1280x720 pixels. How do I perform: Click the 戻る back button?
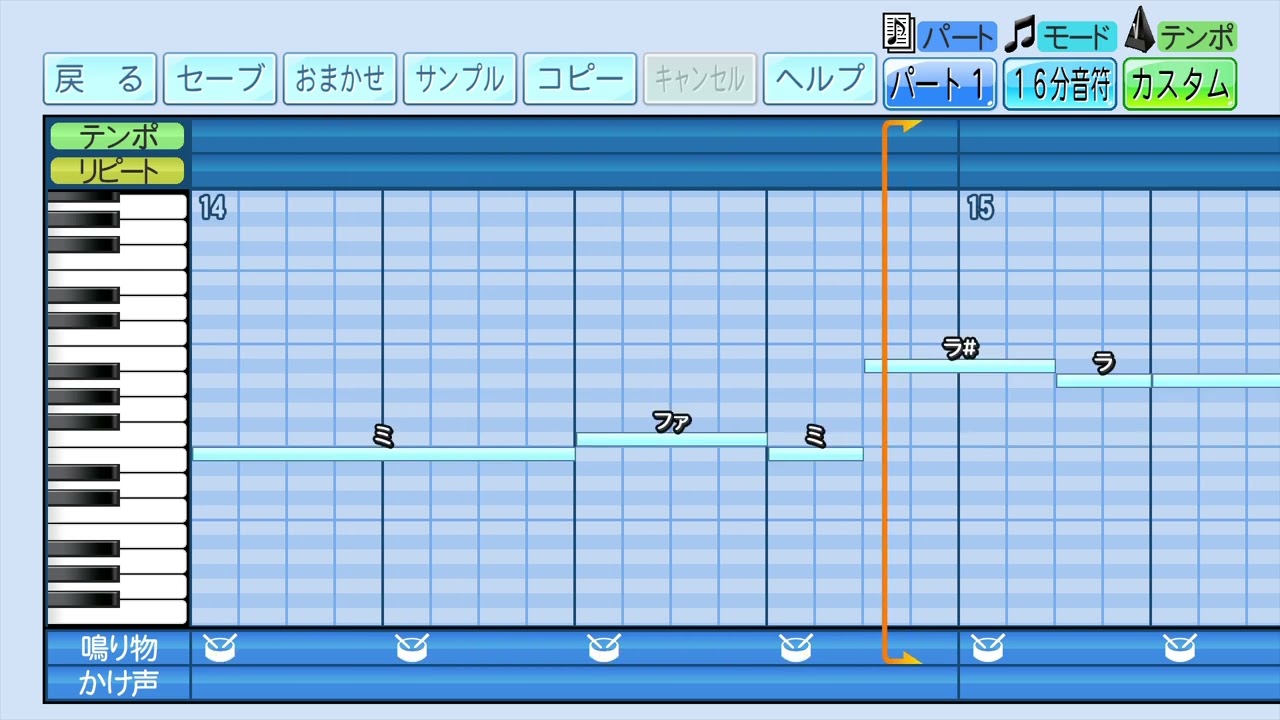[x=100, y=79]
